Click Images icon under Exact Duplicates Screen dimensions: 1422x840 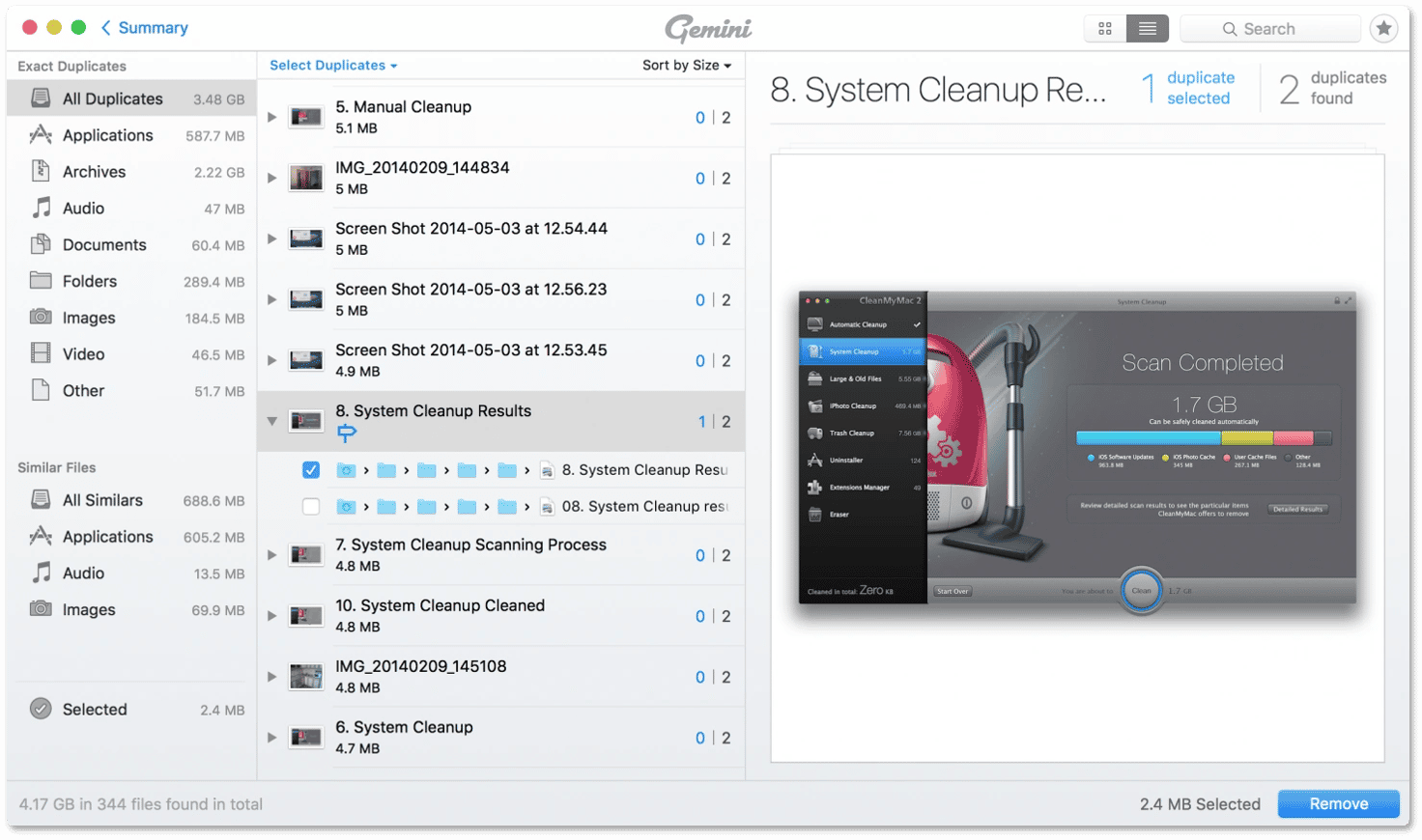point(41,317)
